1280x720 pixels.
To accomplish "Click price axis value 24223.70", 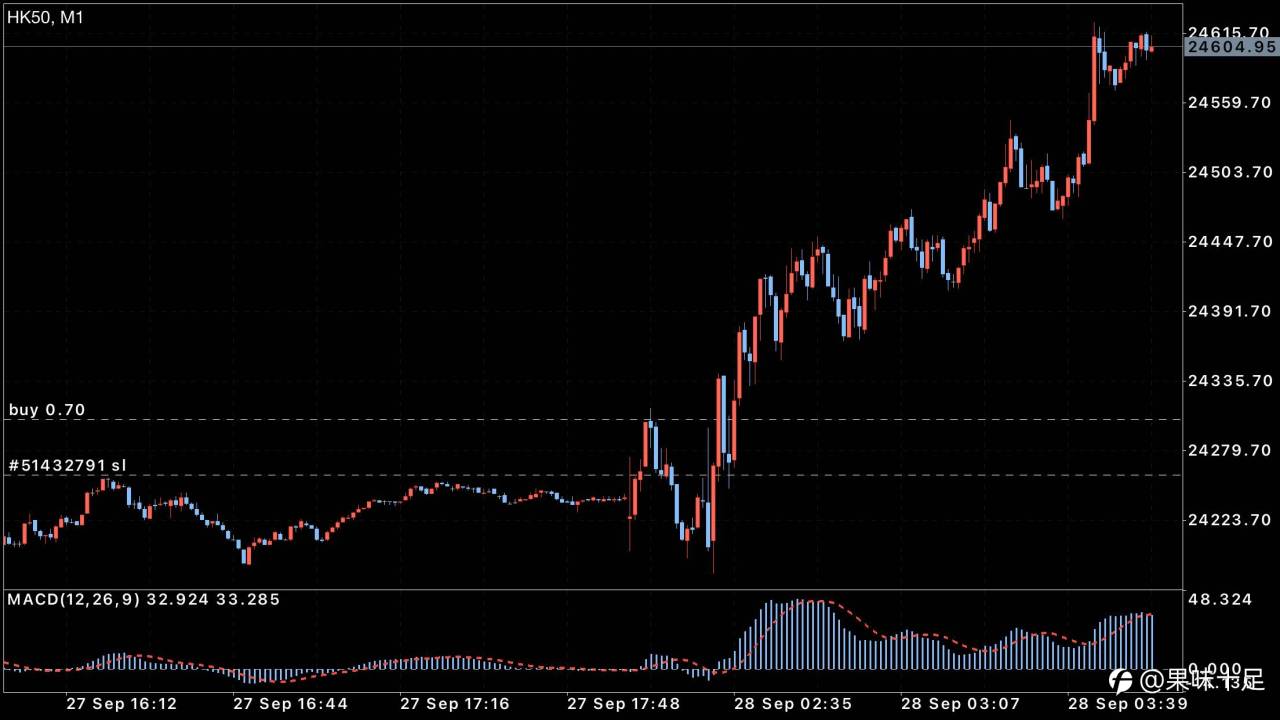I will 1229,519.
